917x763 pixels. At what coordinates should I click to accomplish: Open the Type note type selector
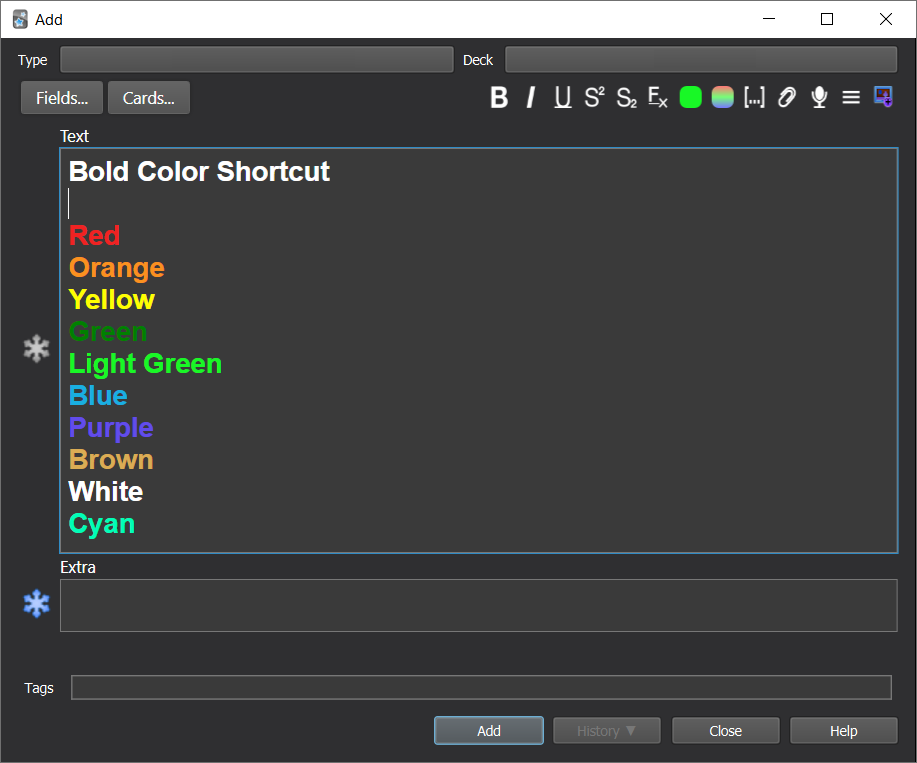(257, 60)
